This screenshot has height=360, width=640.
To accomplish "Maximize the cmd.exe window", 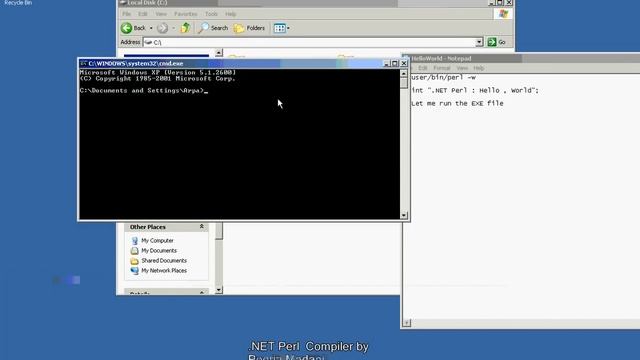I will click(x=395, y=63).
